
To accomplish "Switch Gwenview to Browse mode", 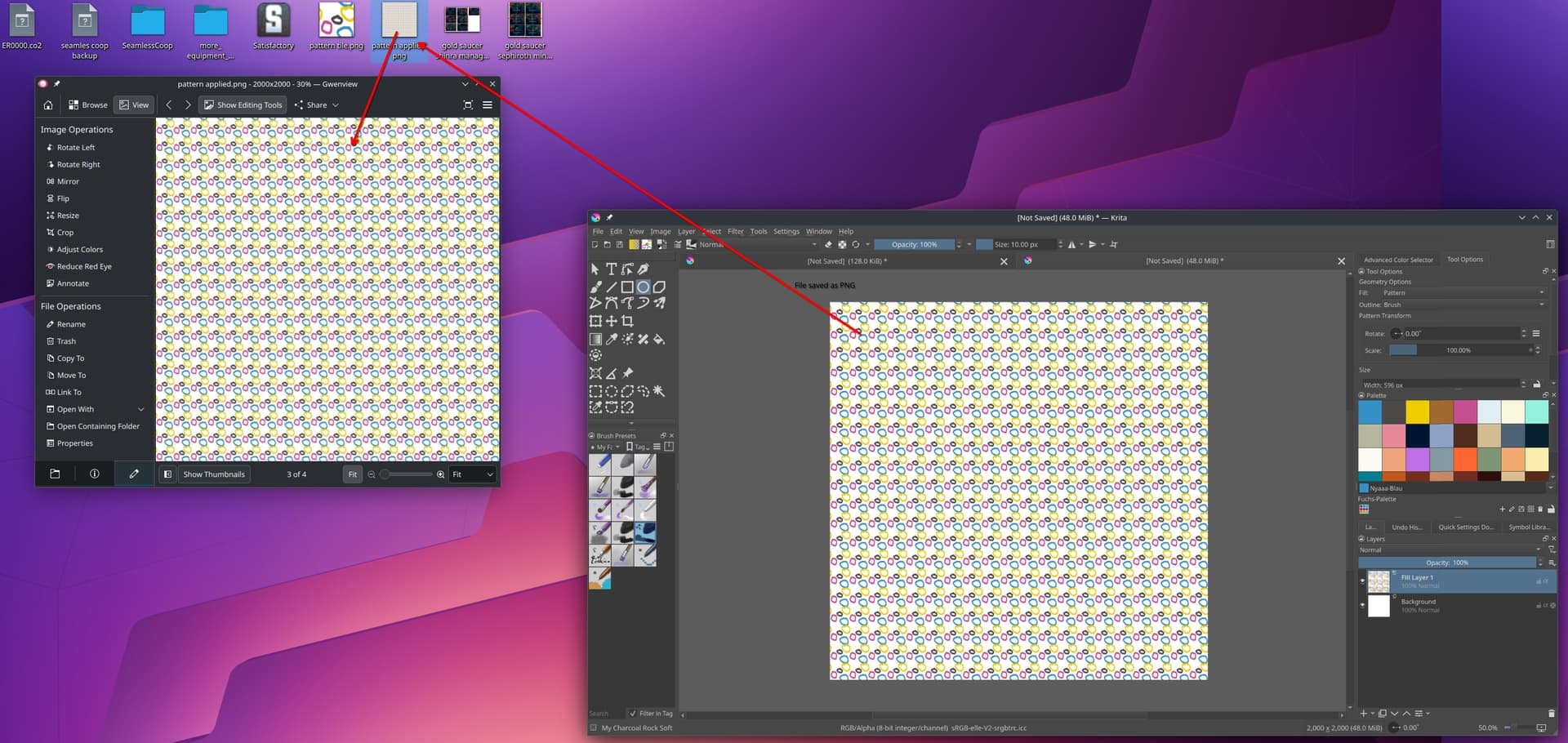I will 88,105.
